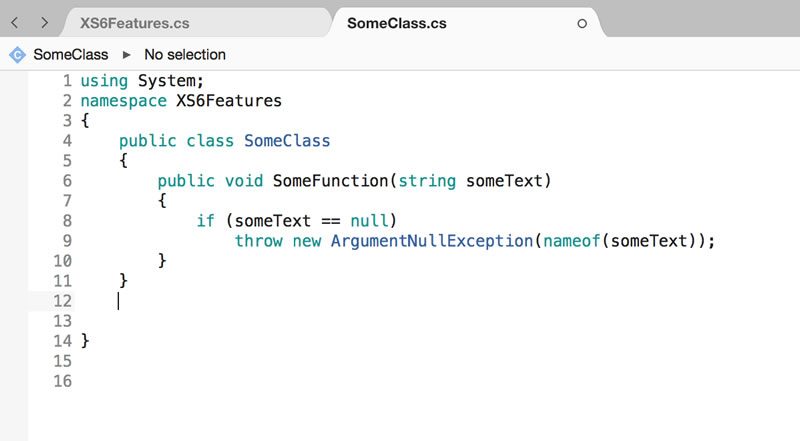Click the unsaved-changes circle on SomeClass.cs tab
Image resolution: width=800 pixels, height=441 pixels.
[582, 23]
